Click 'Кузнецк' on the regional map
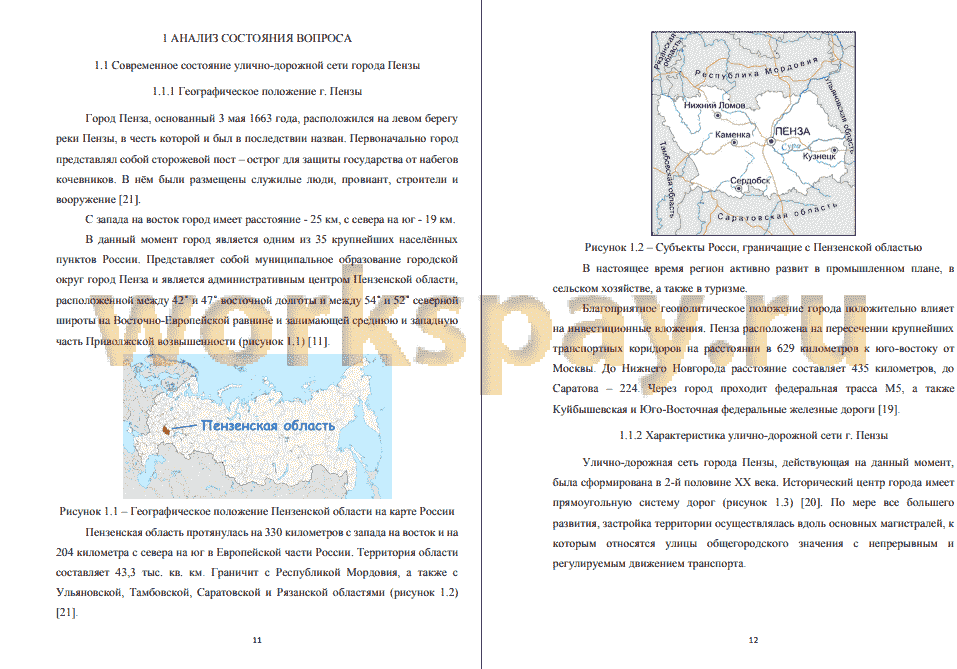The width and height of the screenshot is (957, 669). [x=818, y=156]
